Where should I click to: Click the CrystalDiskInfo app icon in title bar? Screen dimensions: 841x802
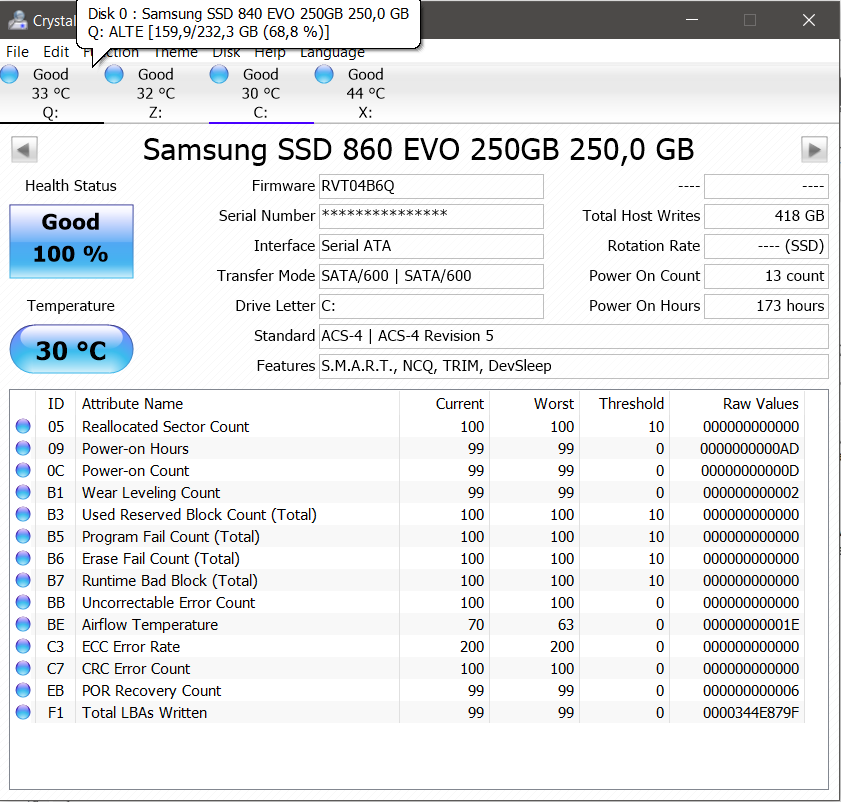(18, 20)
